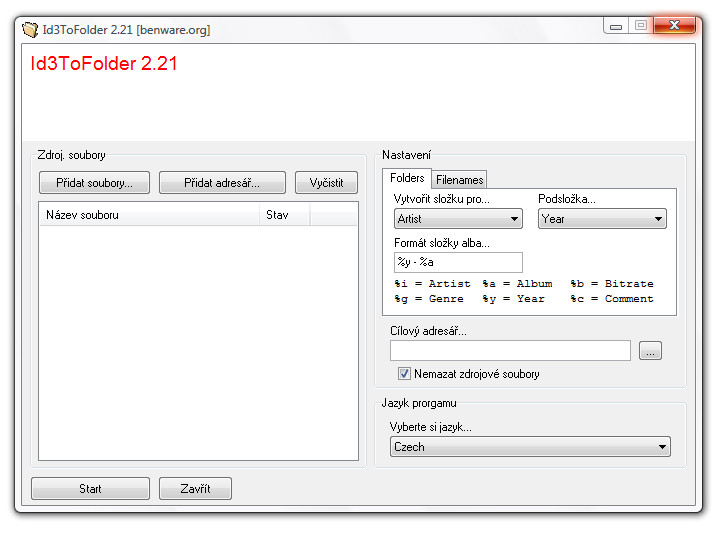Switch to the Folders tab

pyautogui.click(x=407, y=178)
